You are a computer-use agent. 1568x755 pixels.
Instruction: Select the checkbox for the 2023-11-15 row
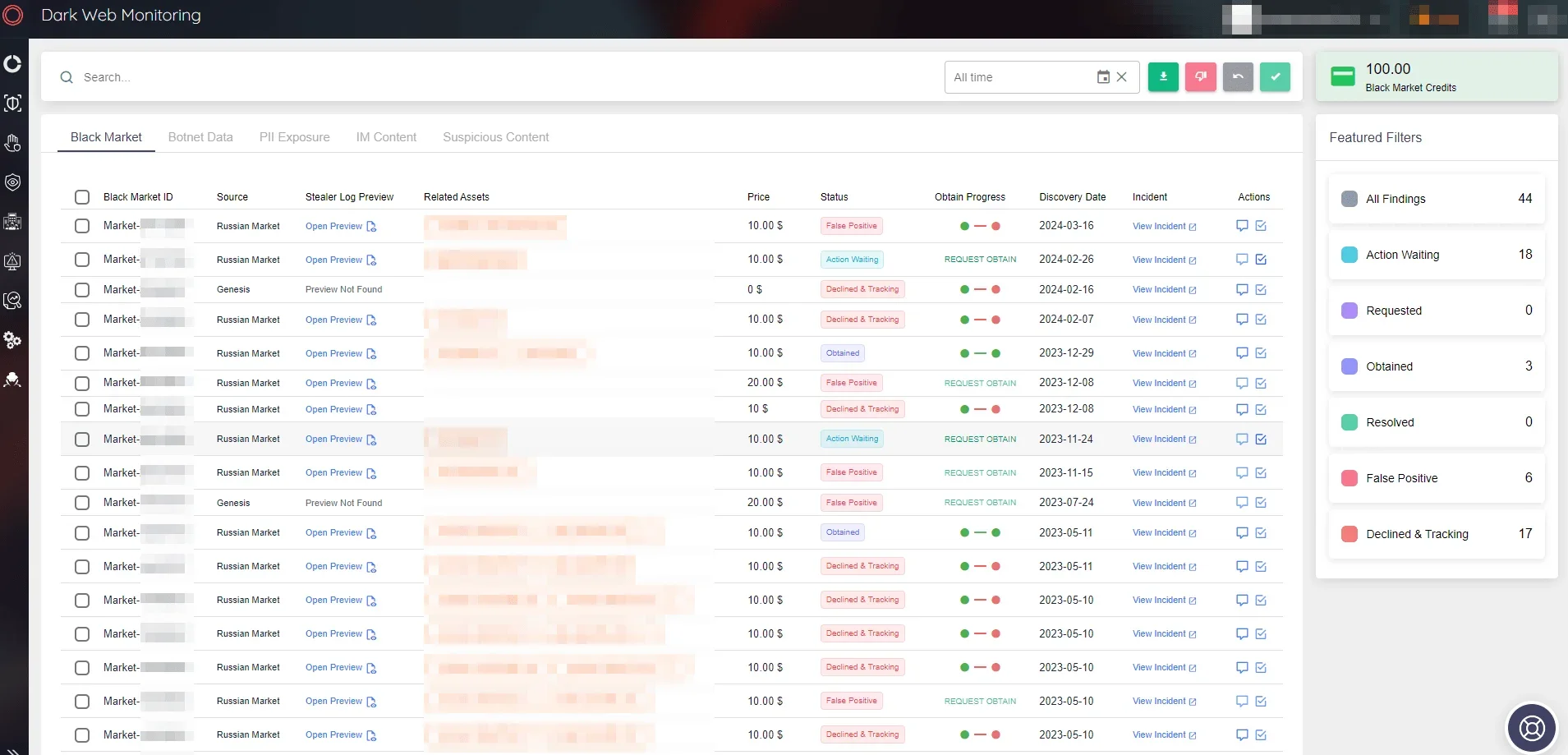point(82,473)
